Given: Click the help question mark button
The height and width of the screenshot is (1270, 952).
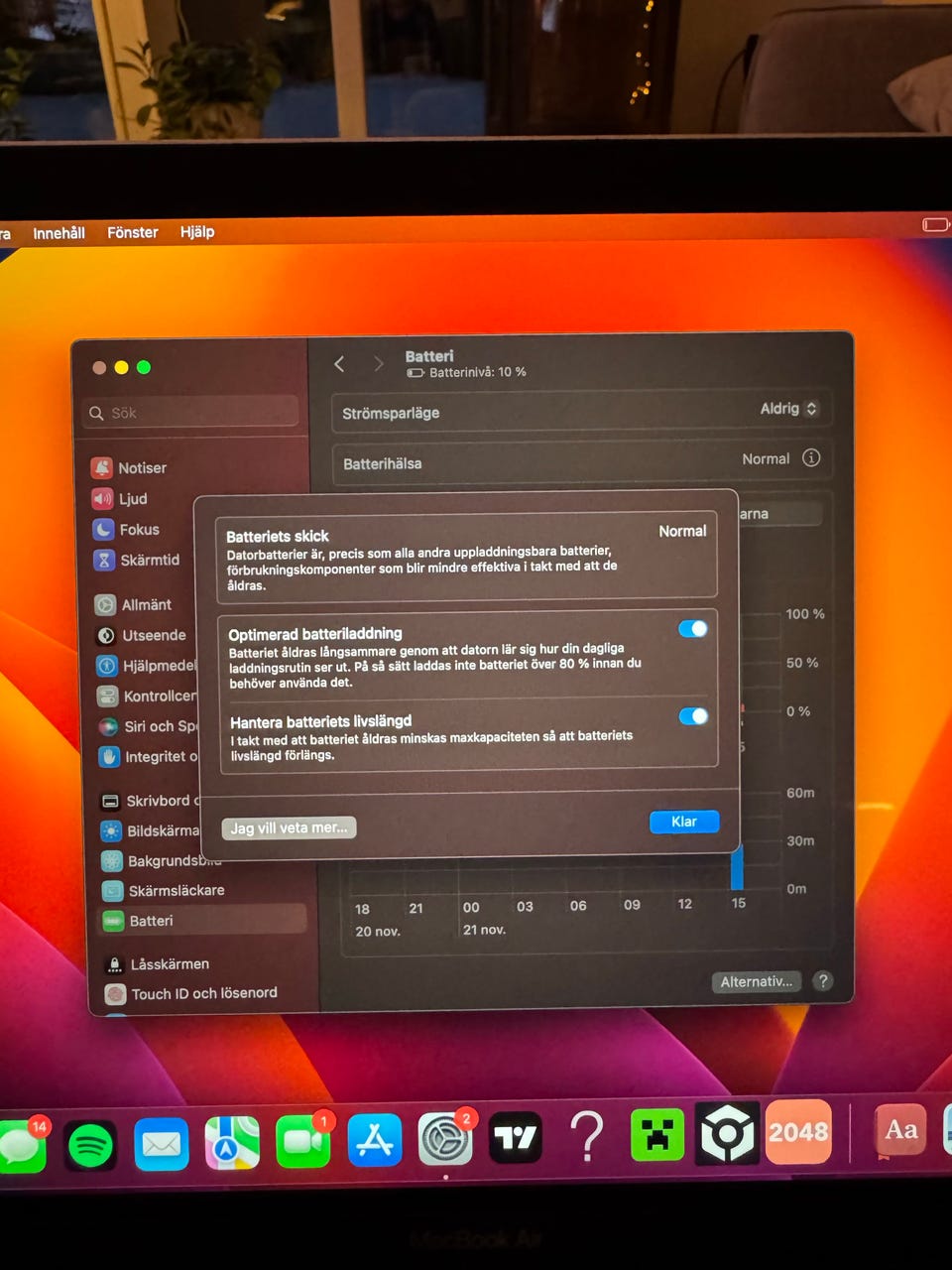Looking at the screenshot, I should pos(822,980).
